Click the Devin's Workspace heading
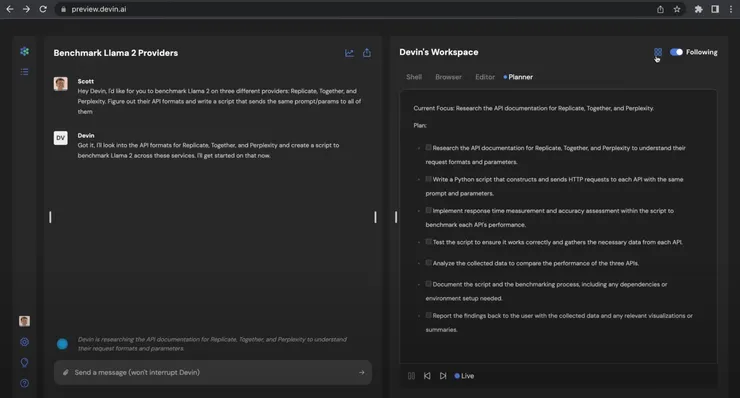The image size is (740, 398). coord(438,52)
